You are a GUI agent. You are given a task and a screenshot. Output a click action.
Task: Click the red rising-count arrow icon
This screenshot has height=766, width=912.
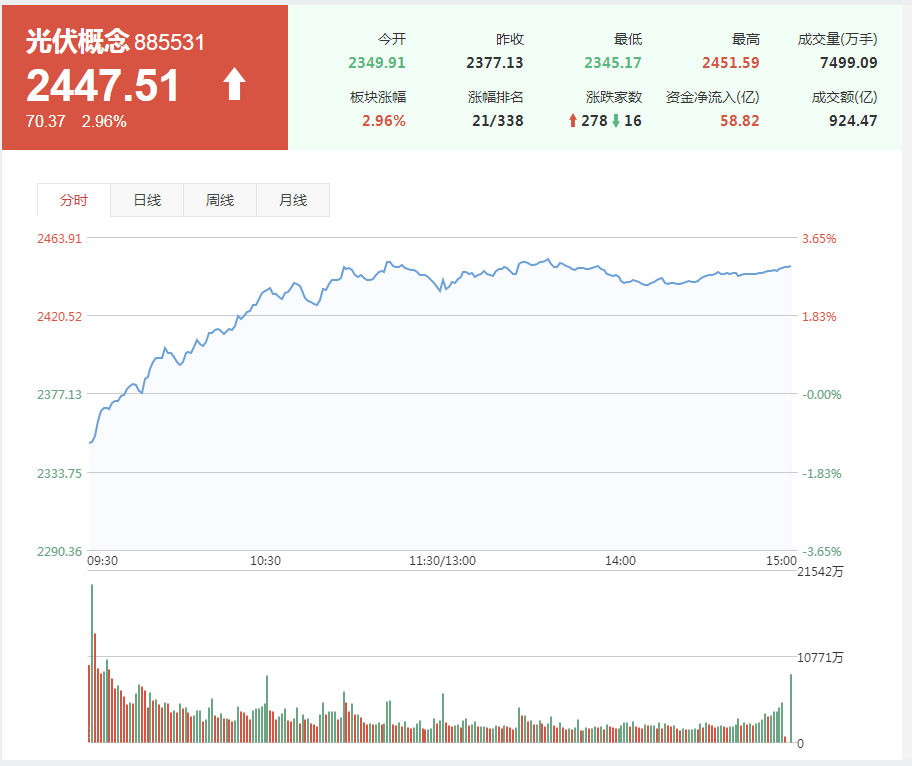tap(573, 121)
